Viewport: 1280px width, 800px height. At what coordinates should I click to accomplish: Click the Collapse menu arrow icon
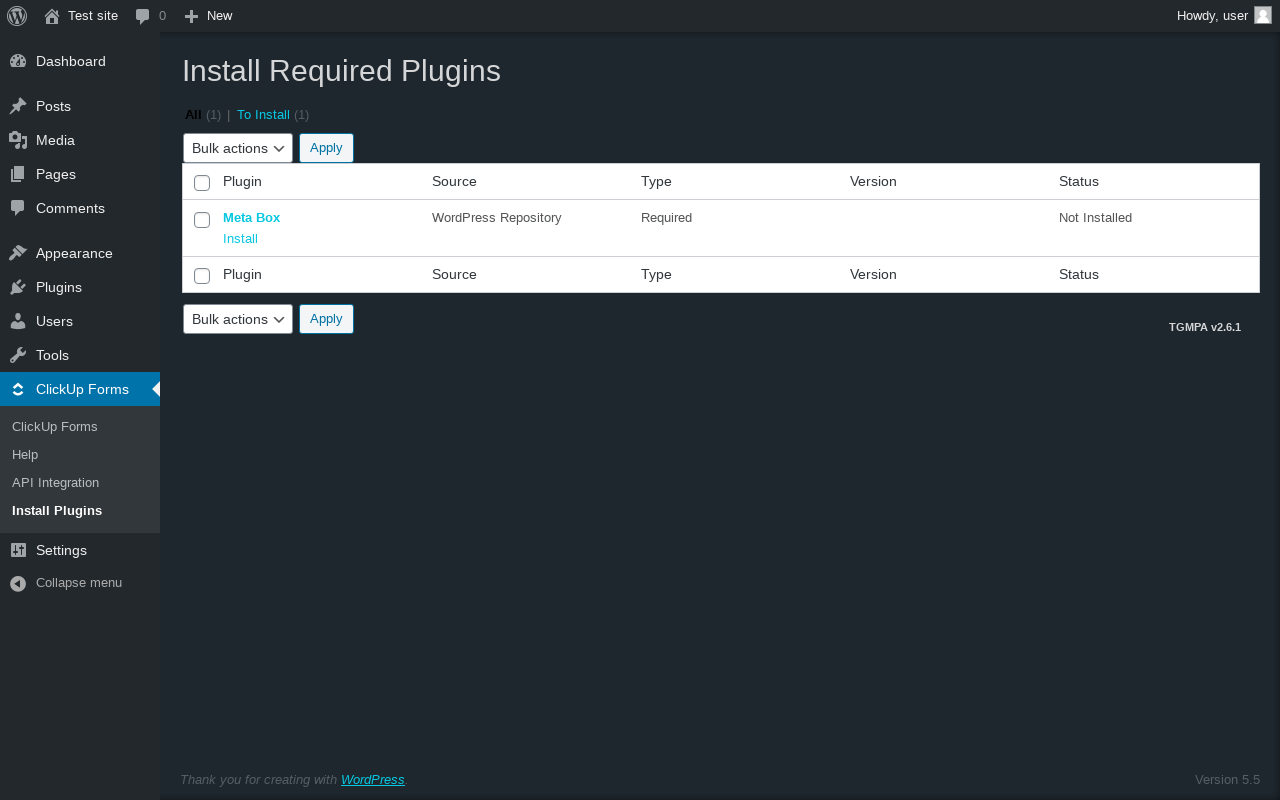point(18,583)
